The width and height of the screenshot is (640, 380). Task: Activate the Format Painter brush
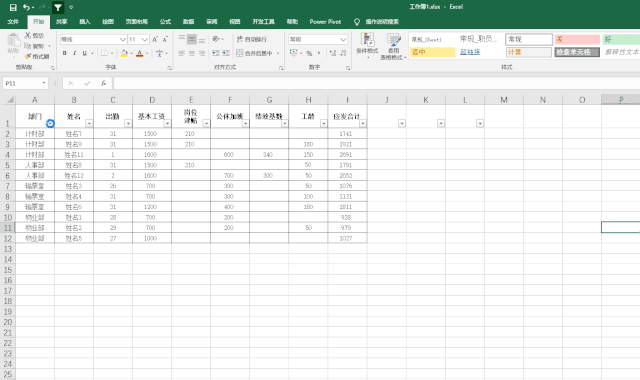[37, 56]
